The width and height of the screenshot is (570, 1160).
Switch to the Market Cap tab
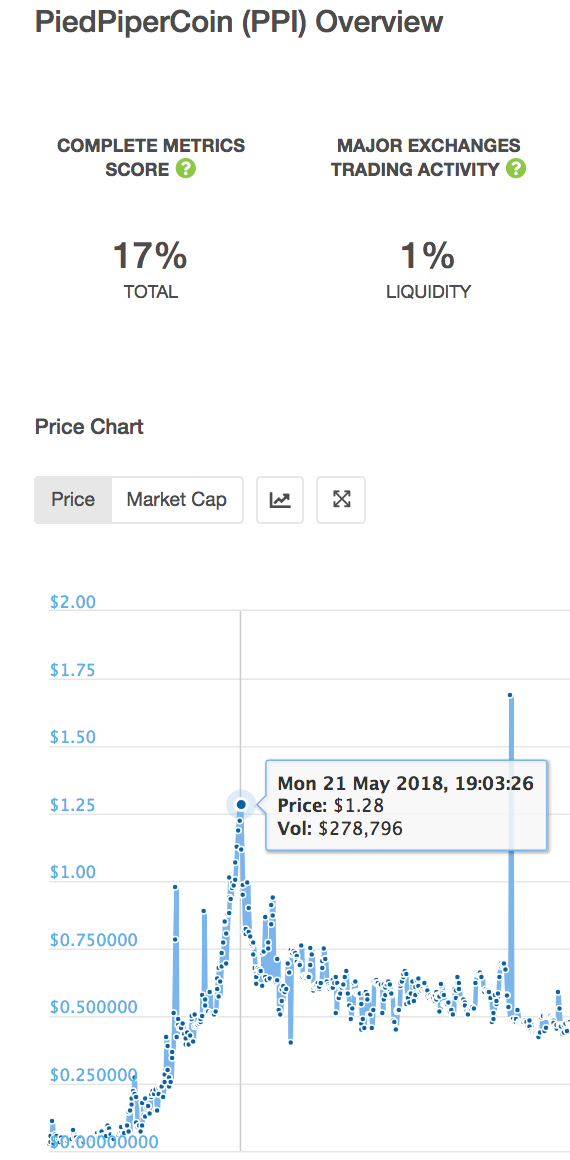click(x=177, y=500)
